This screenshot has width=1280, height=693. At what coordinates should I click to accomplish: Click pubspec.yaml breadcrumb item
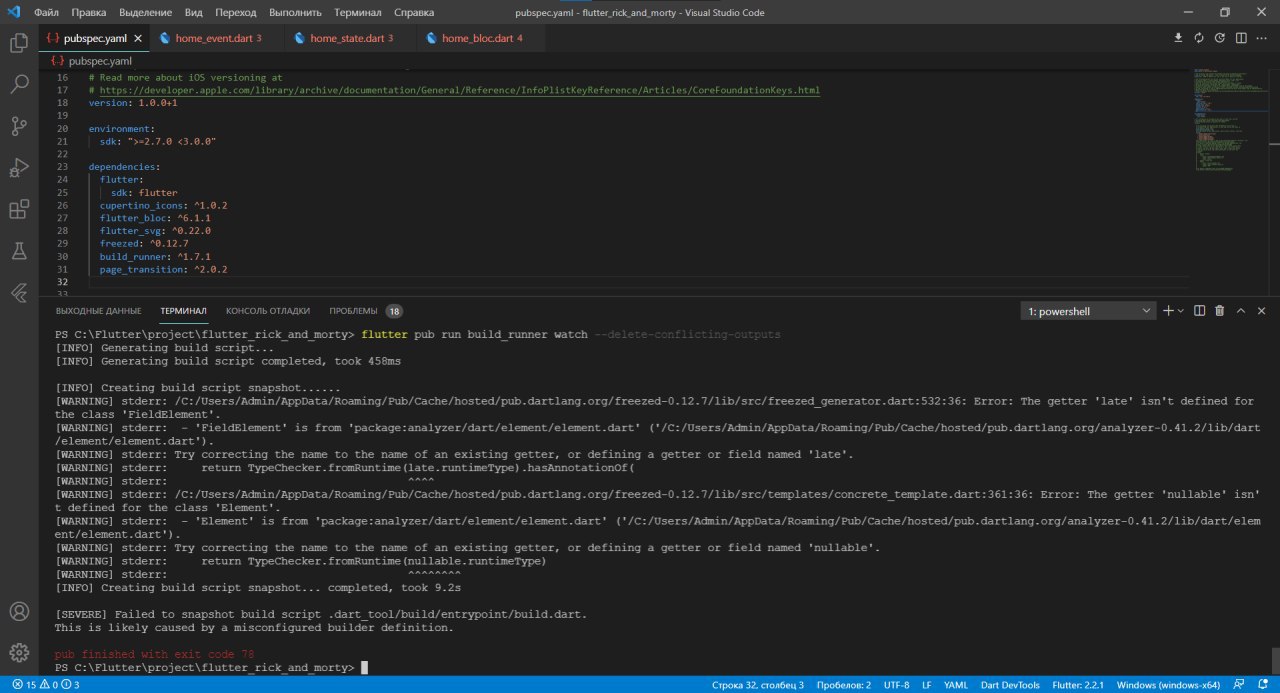tap(91, 61)
